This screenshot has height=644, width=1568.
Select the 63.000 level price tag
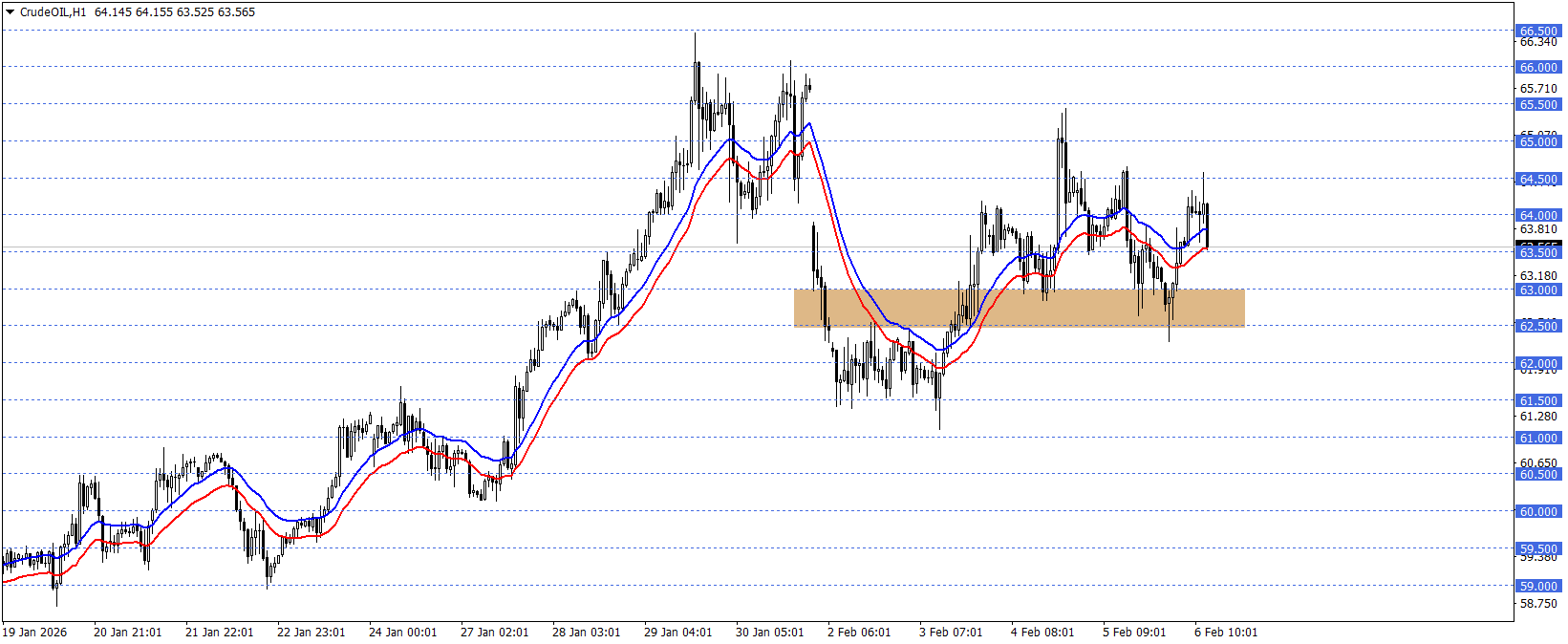coord(1538,290)
